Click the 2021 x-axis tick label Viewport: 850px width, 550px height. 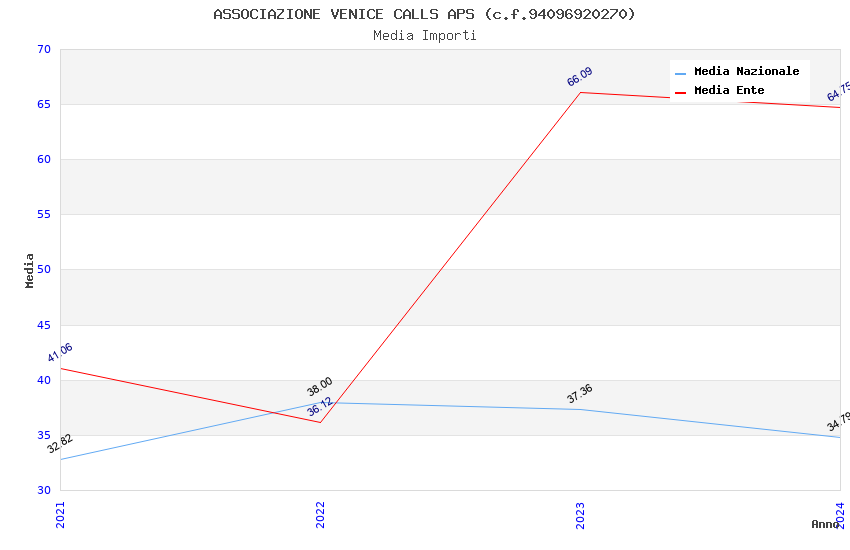point(60,514)
